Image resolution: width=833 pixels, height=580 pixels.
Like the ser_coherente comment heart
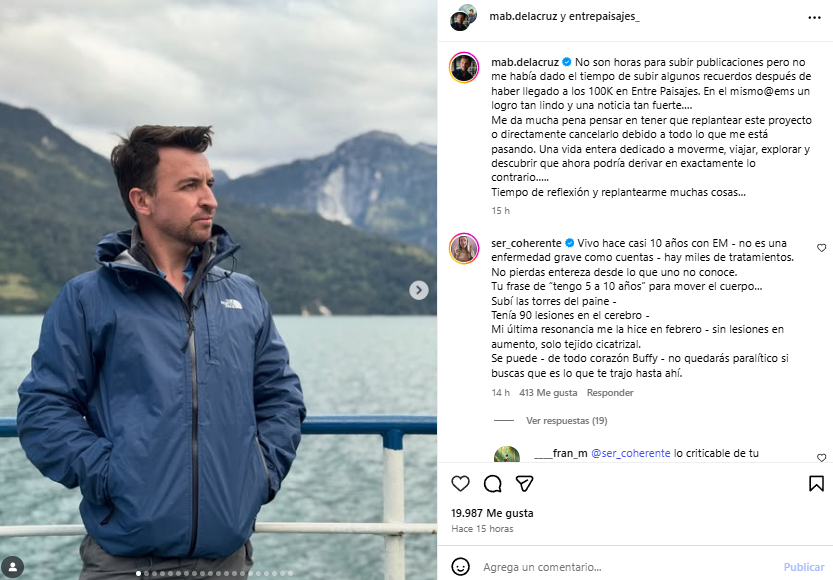click(x=821, y=248)
